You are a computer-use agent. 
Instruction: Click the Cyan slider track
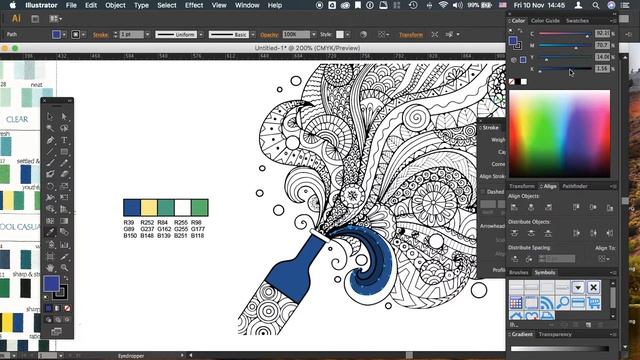(x=565, y=34)
